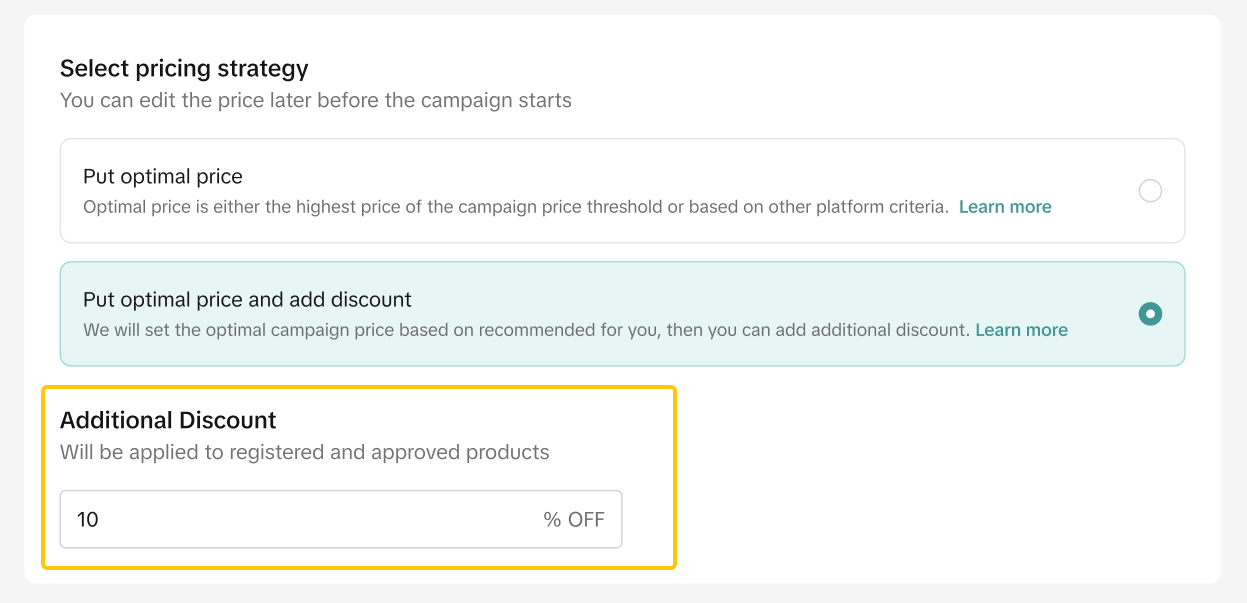The image size is (1247, 603).
Task: Click the optimal price threshold description text
Action: point(515,207)
